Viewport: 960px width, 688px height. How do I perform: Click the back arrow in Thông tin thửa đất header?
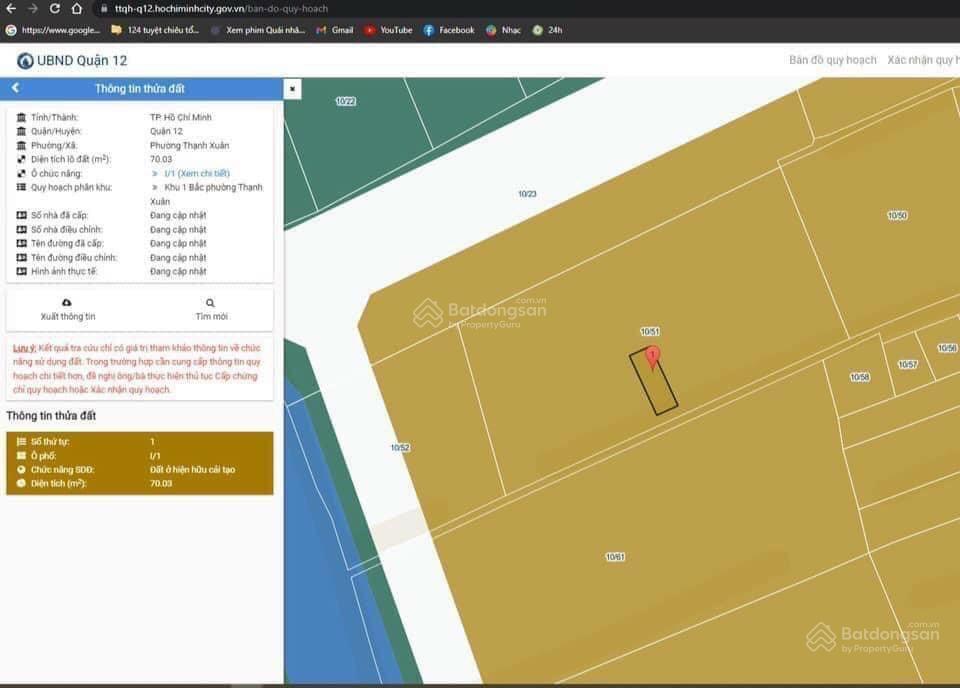[16, 89]
